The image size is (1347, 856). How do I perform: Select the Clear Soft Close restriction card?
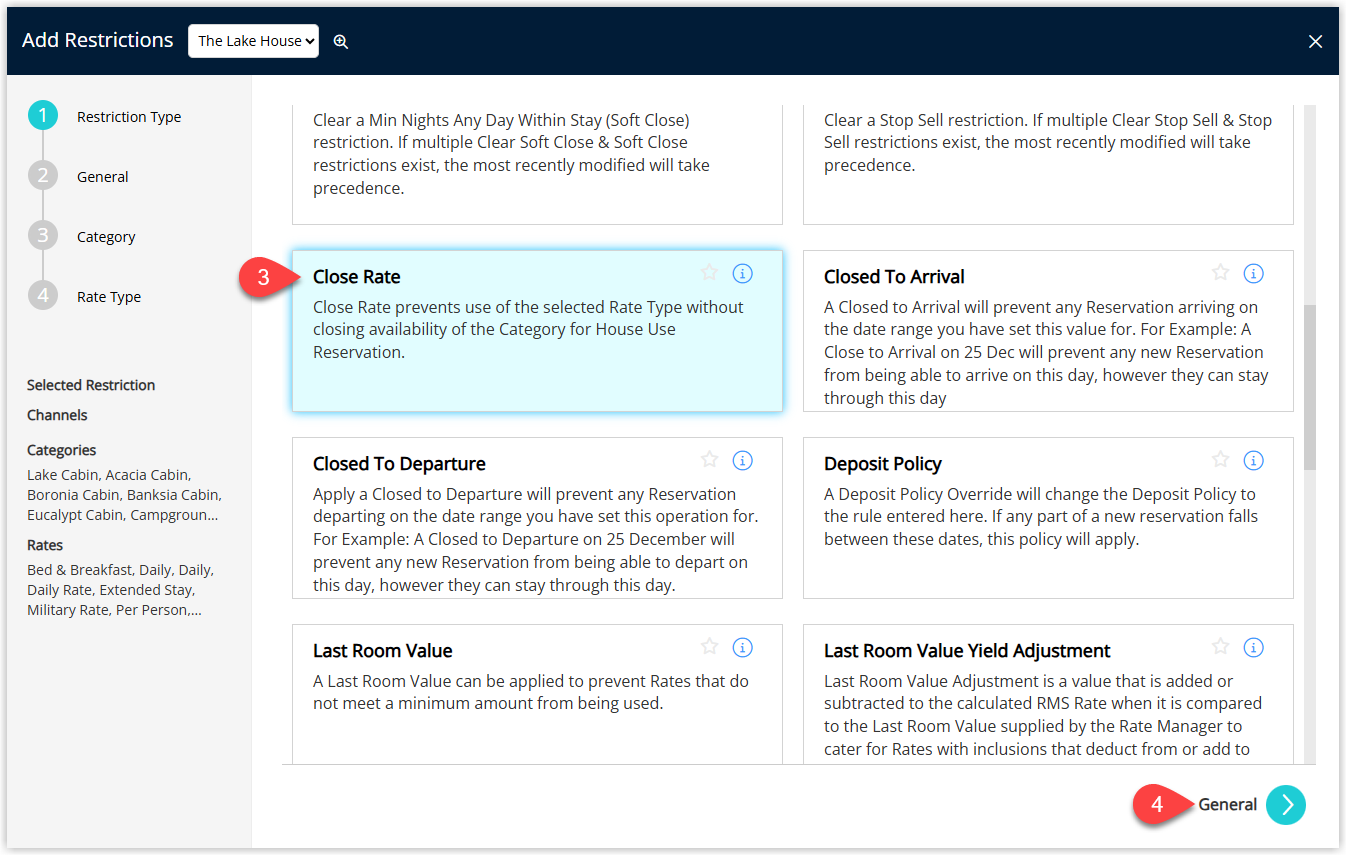537,164
